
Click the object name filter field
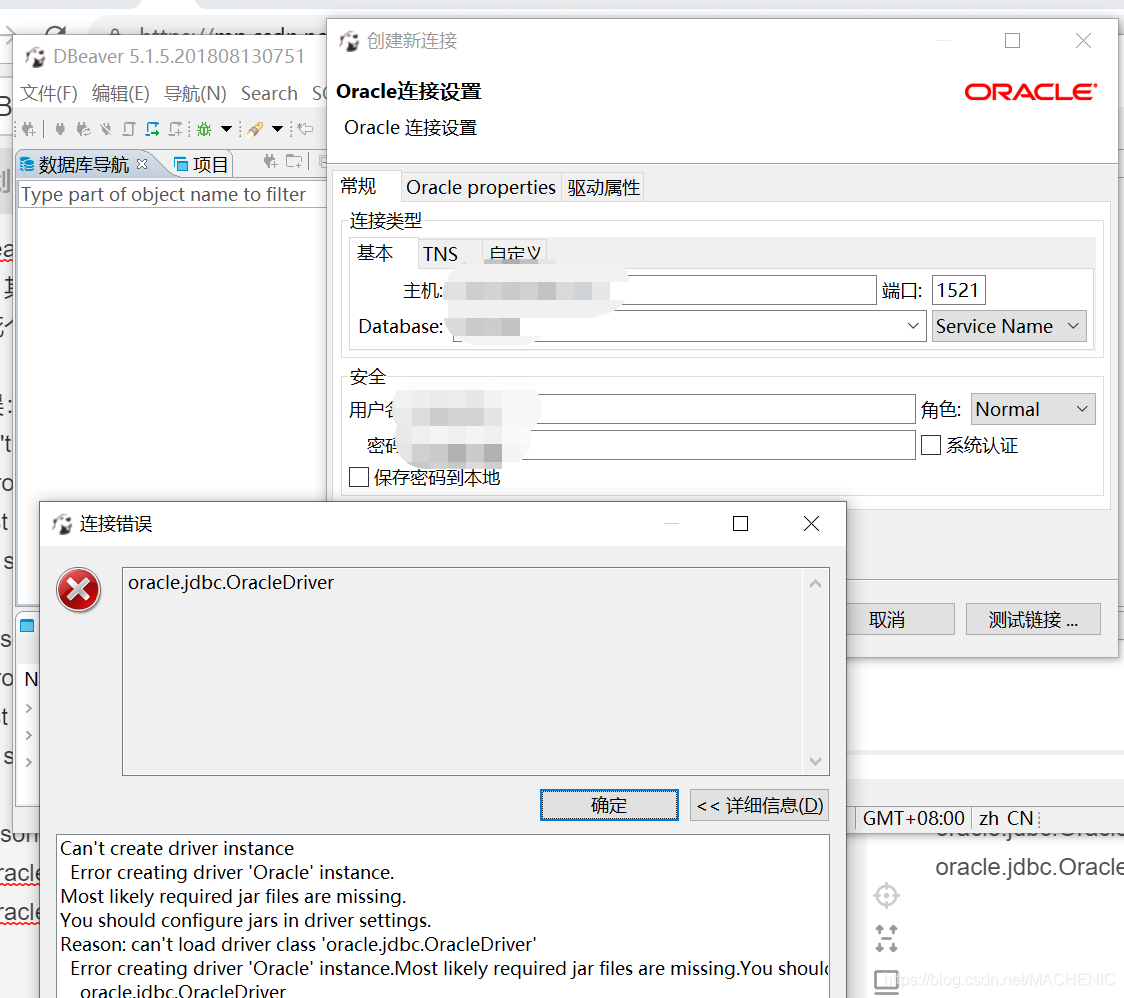pos(170,194)
